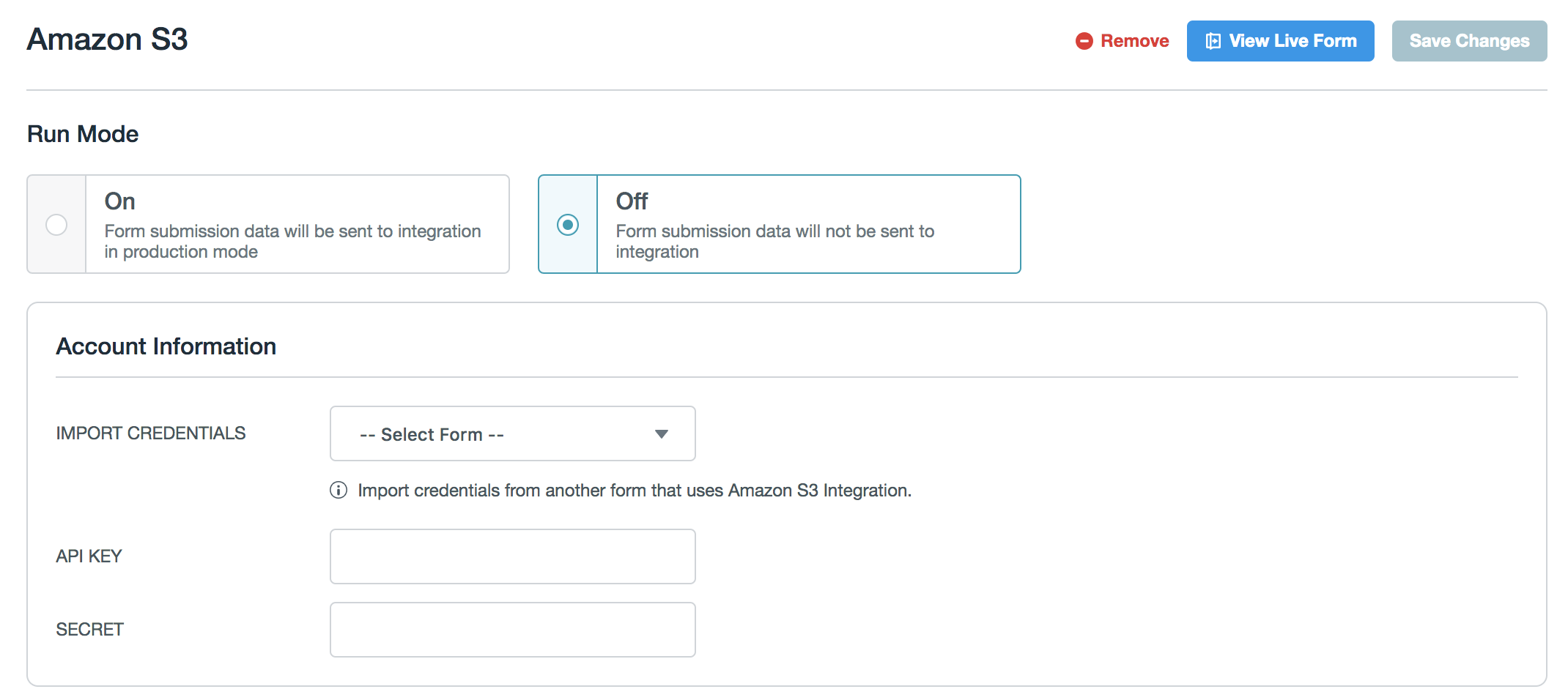Click the Remove text link
This screenshot has height=700, width=1568.
point(1134,41)
